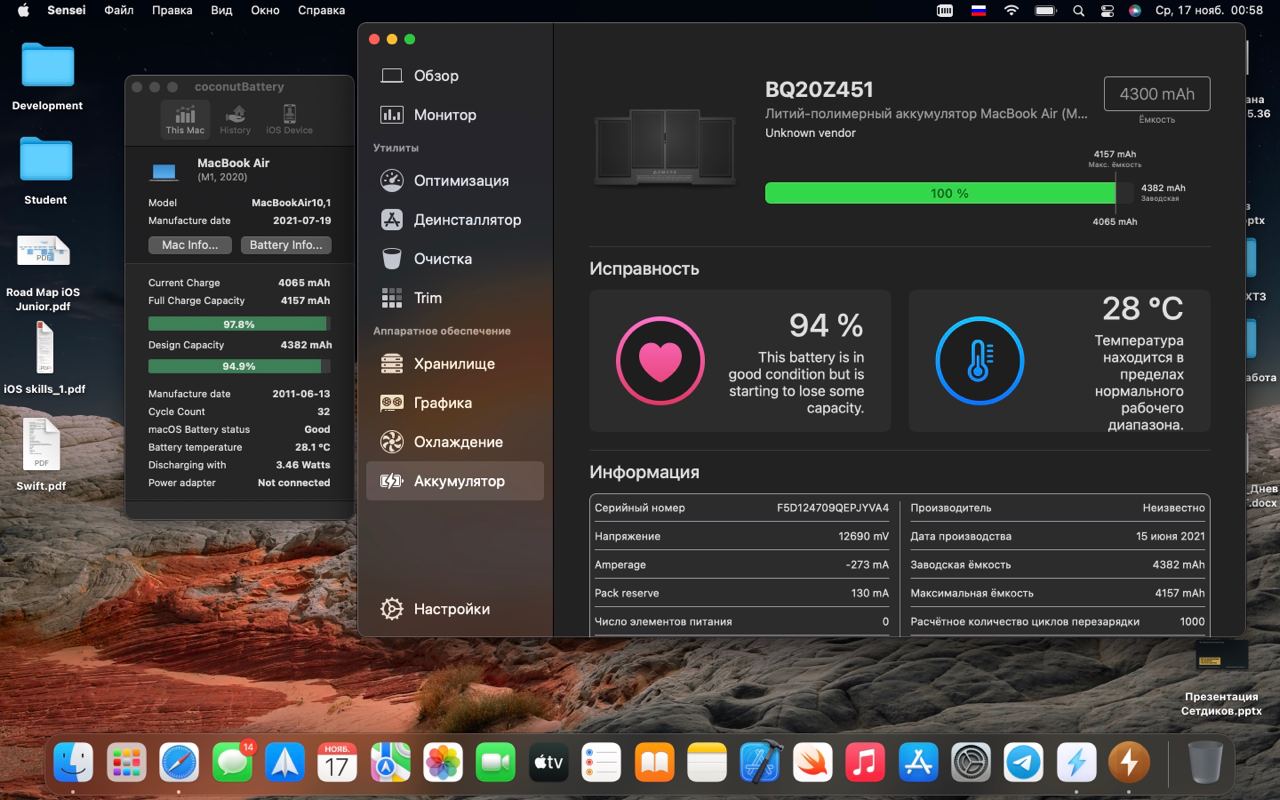Click the Cycle Count row in coconutBattery
Viewport: 1280px width, 800px height.
239,412
